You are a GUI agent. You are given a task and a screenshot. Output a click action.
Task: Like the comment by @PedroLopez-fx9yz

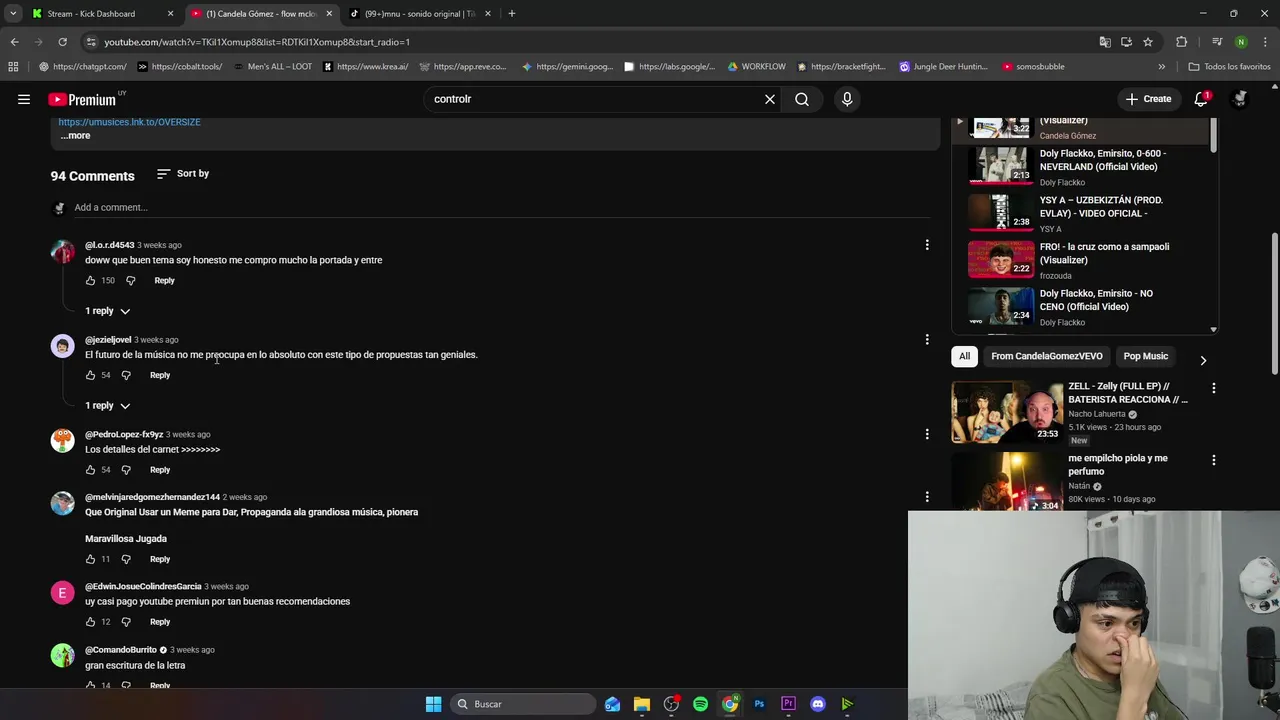(x=90, y=470)
